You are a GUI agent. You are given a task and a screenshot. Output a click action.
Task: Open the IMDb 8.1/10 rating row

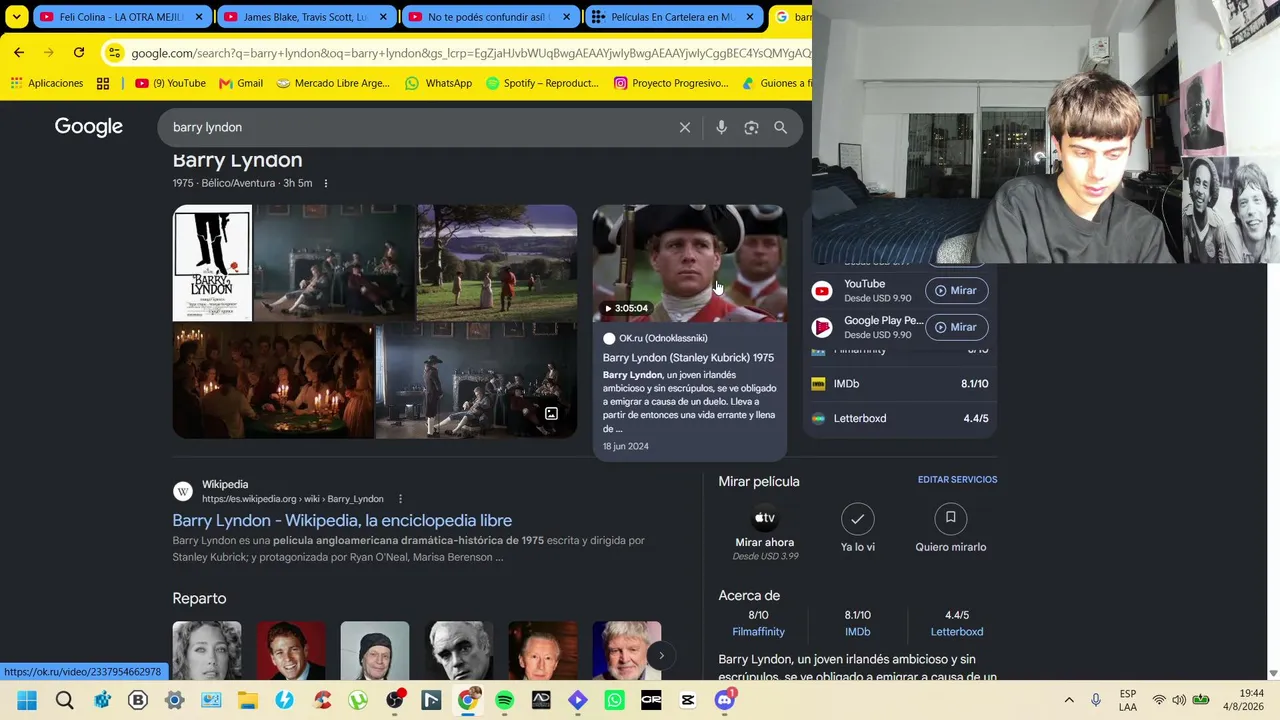click(900, 384)
